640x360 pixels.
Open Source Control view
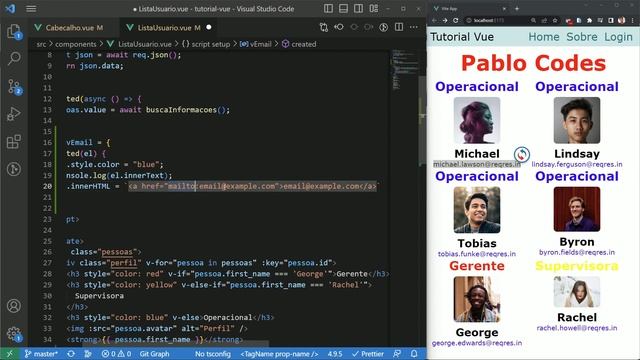(x=14, y=87)
